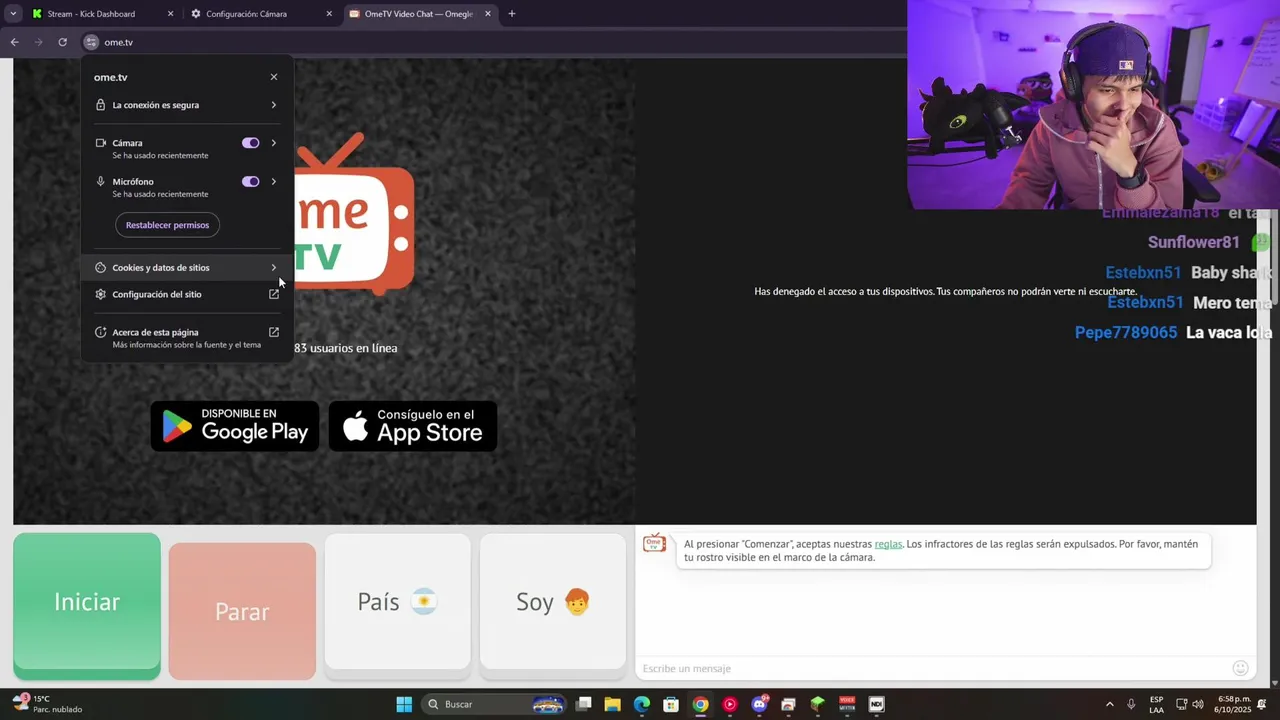Open Voicemeeter from the taskbar
This screenshot has height=720, width=1280.
coord(847,704)
